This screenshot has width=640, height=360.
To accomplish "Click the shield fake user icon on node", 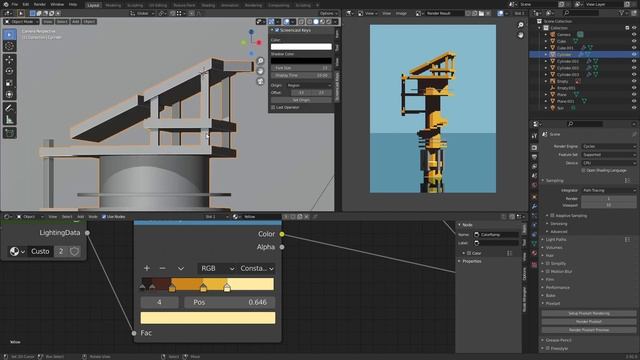I will pyautogui.click(x=74, y=251).
